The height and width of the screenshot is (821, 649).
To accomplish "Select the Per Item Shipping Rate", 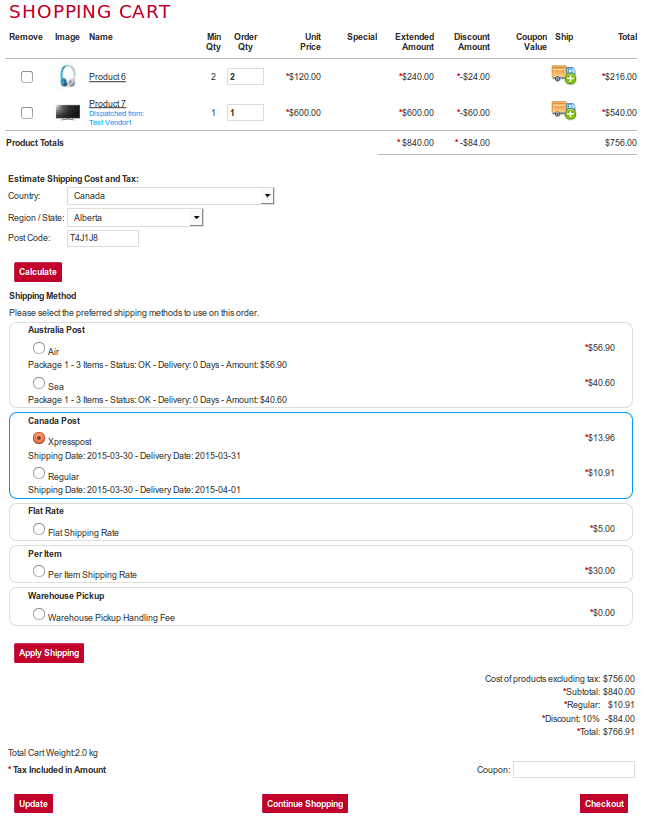I will (38, 572).
